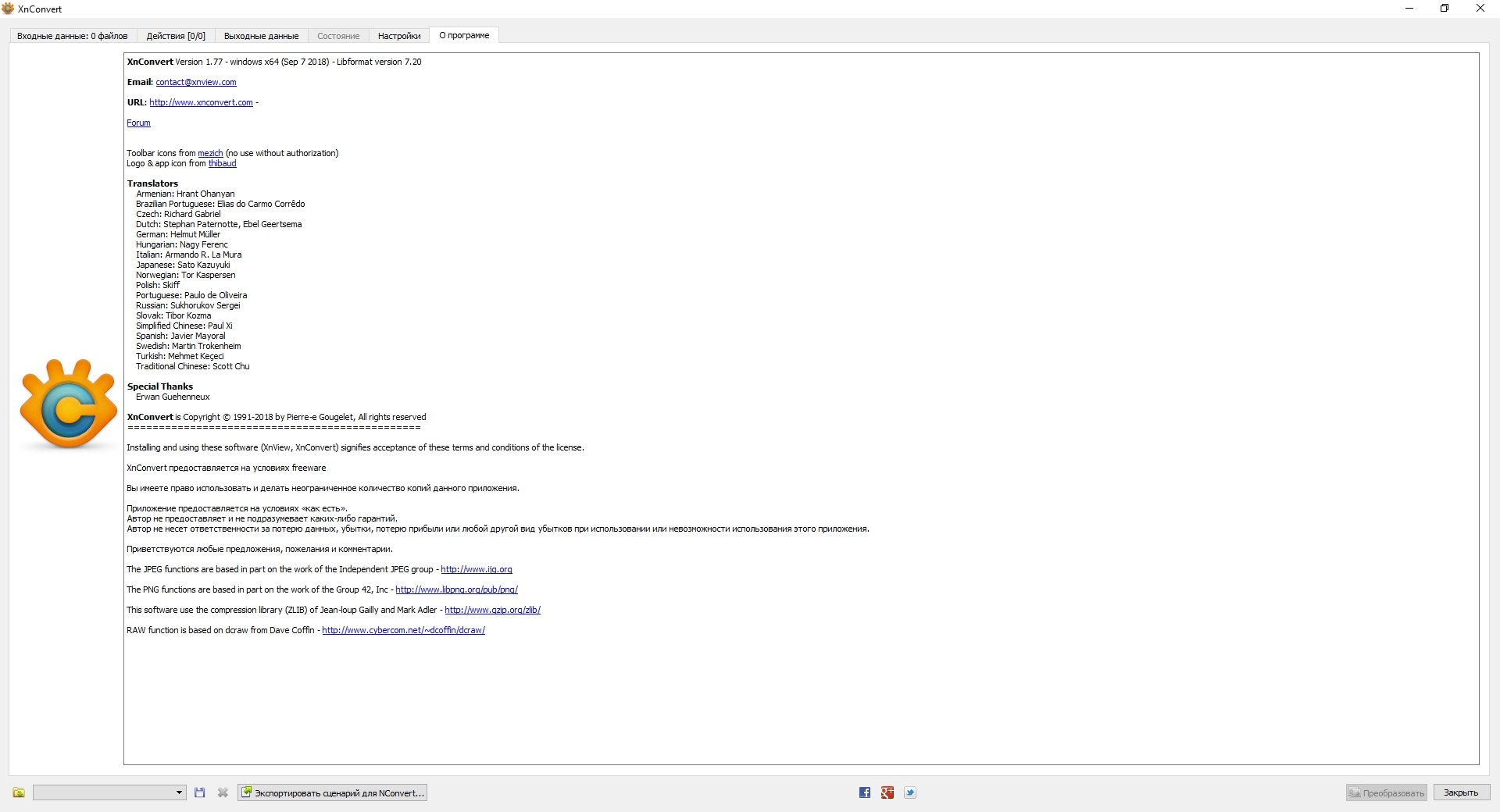
Task: Restore down the XnConvert window
Action: pyautogui.click(x=1445, y=9)
